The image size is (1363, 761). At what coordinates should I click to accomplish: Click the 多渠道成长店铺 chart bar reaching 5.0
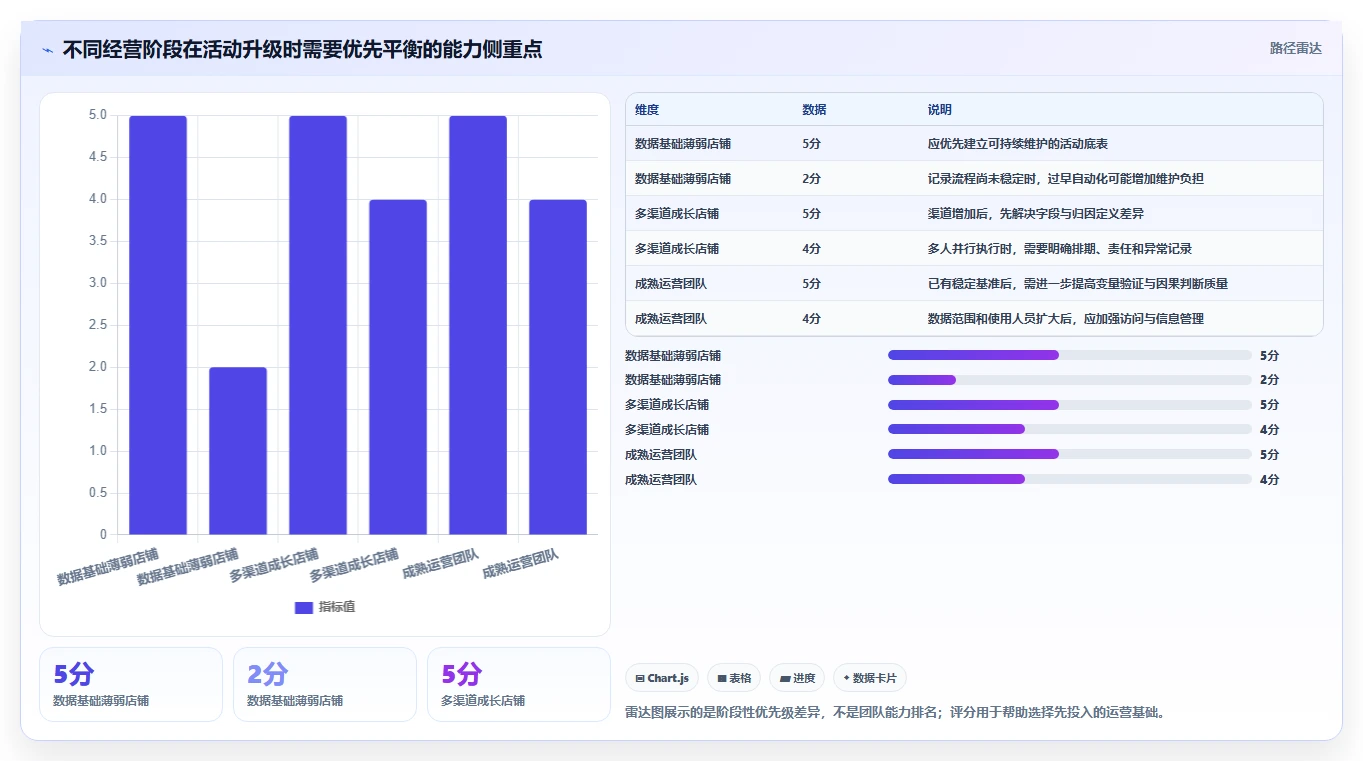pyautogui.click(x=318, y=325)
